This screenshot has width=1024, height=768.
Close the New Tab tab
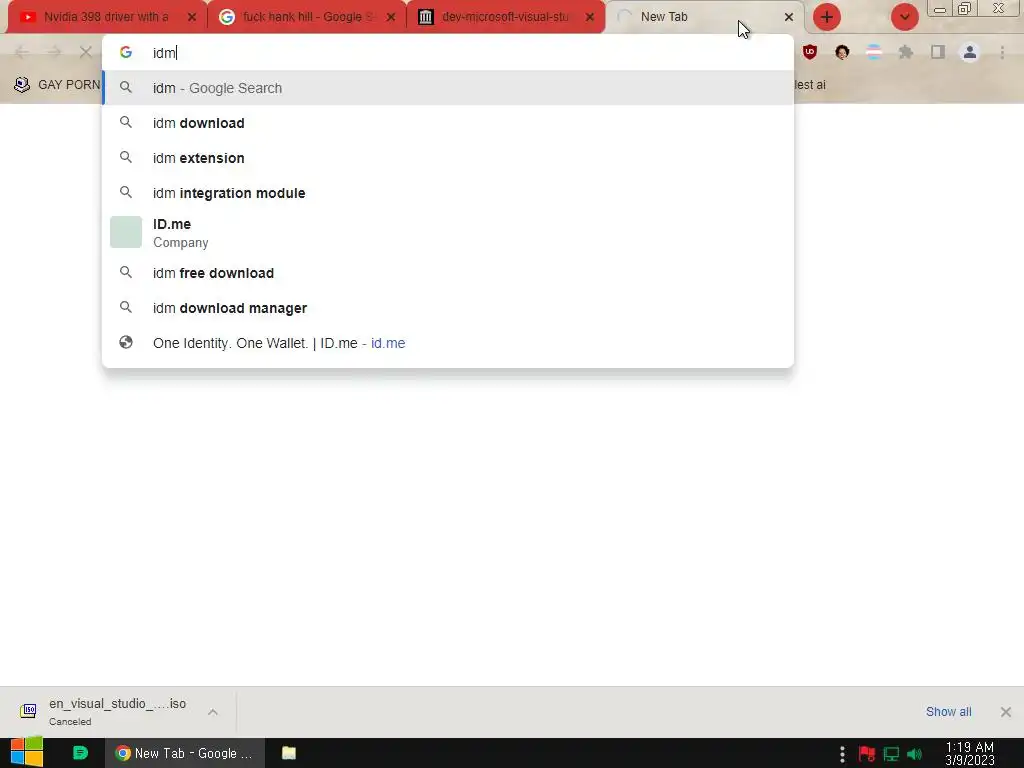pyautogui.click(x=789, y=17)
